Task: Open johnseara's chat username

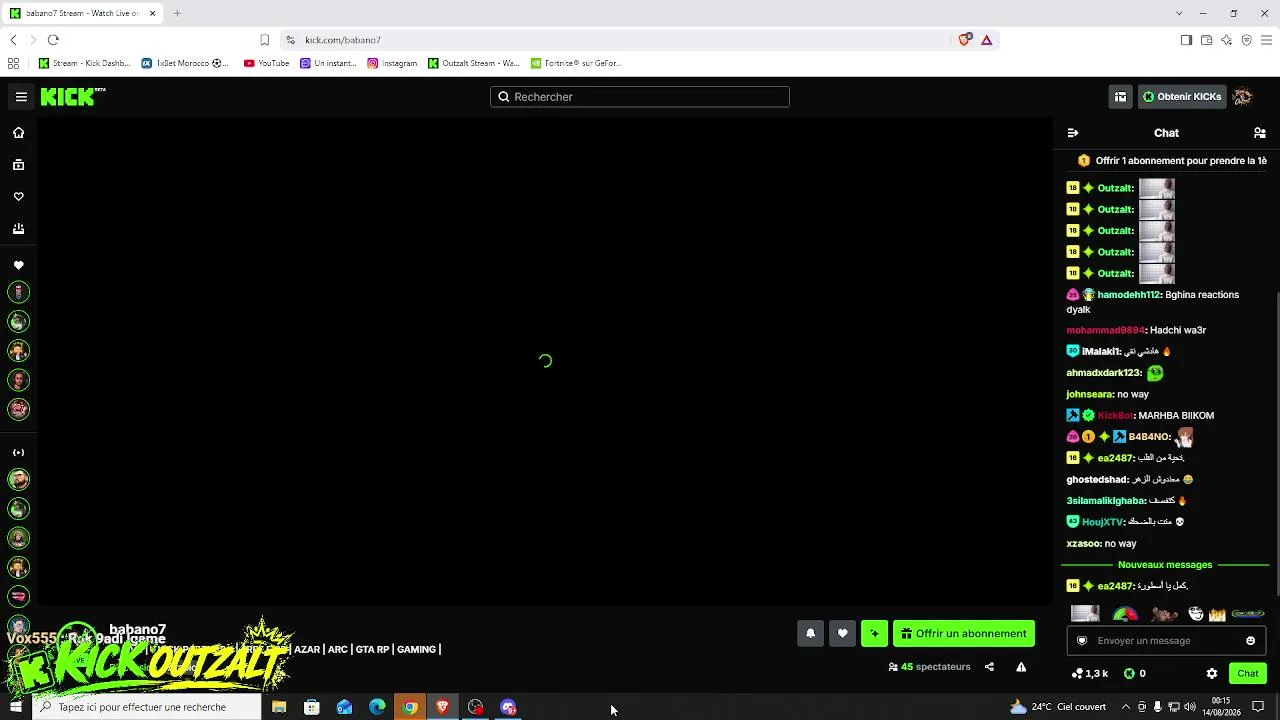Action: (x=1090, y=394)
